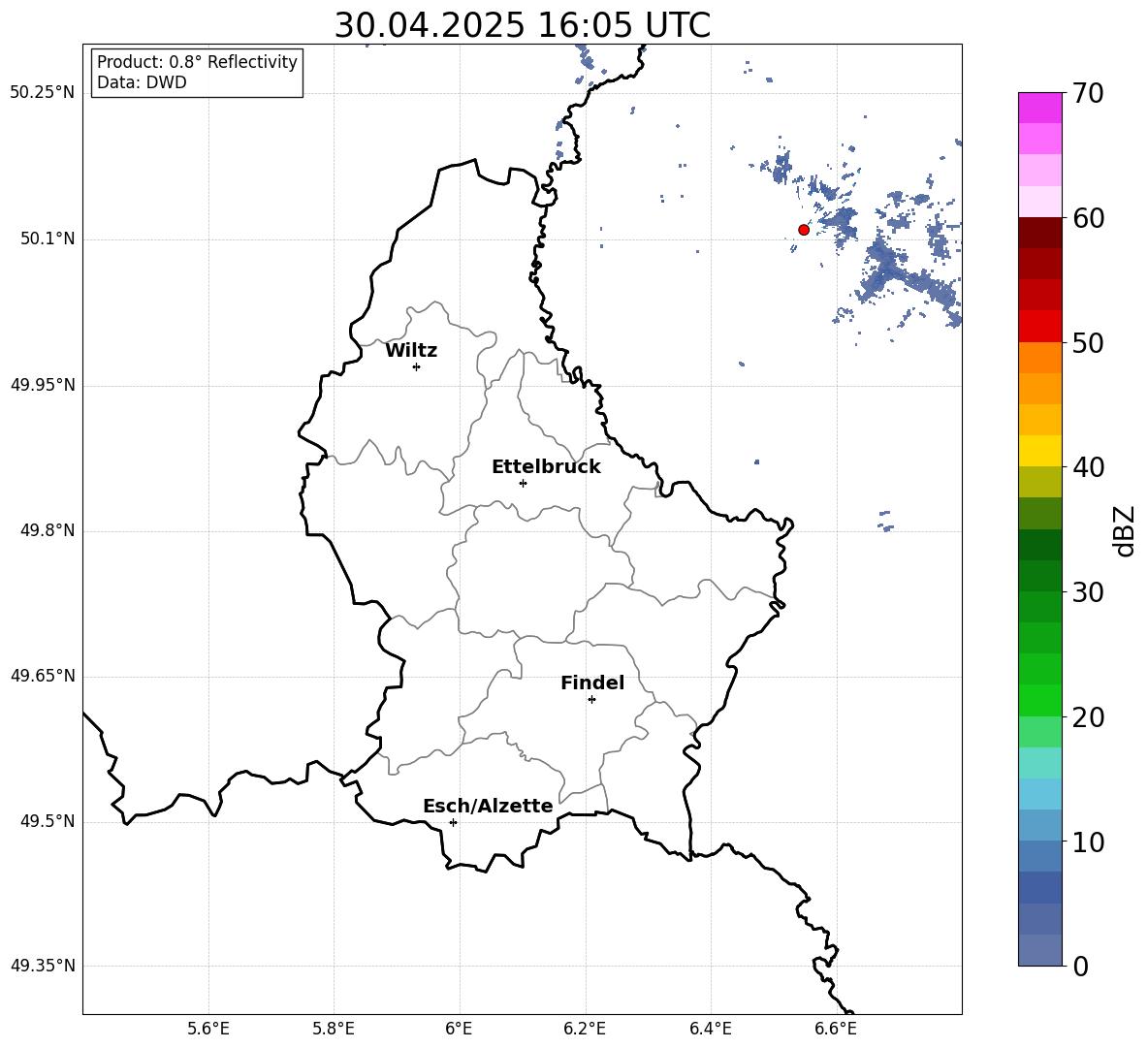Screen dimensions: 1148x1048
Task: Click the 49.35°N latitude label
Action: click(x=43, y=966)
